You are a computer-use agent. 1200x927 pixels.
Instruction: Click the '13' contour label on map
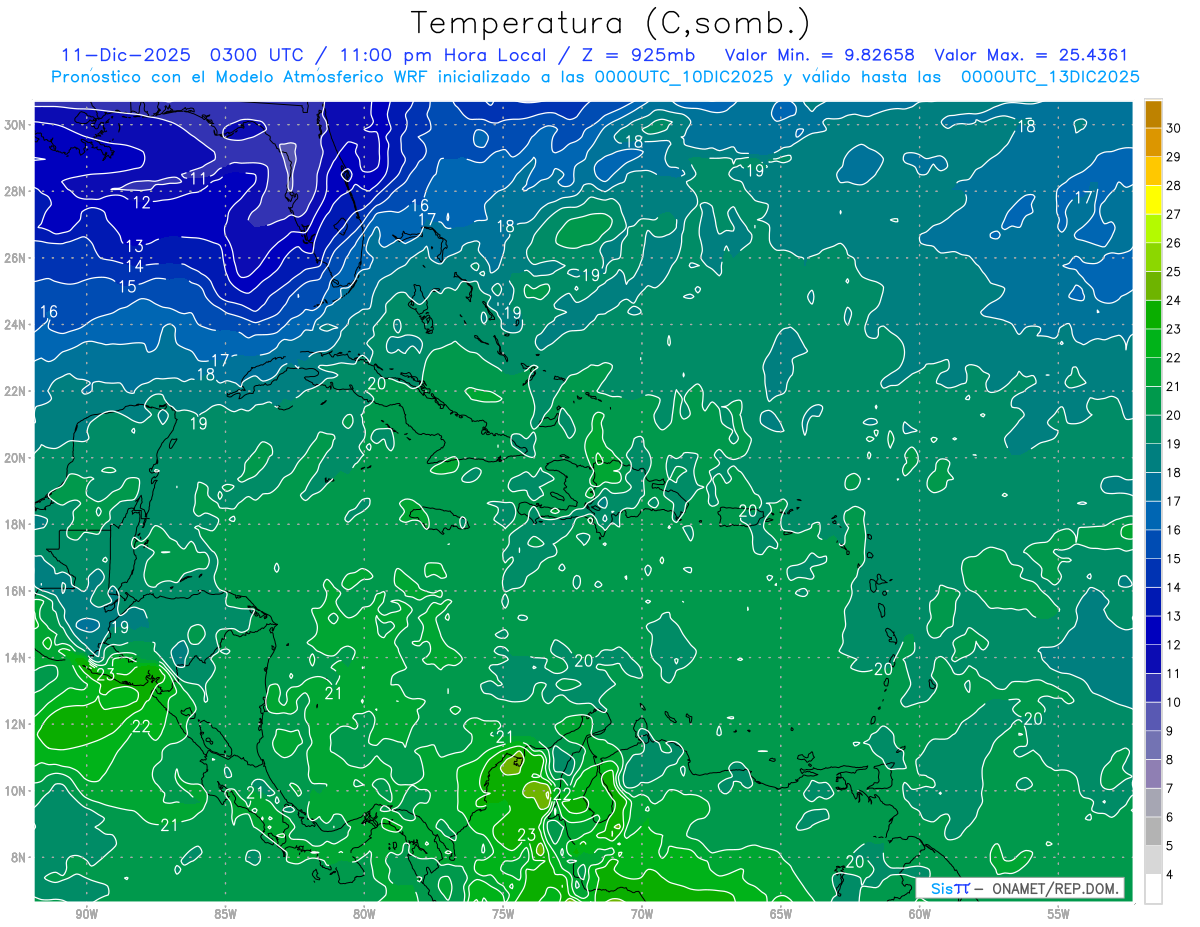coord(134,246)
